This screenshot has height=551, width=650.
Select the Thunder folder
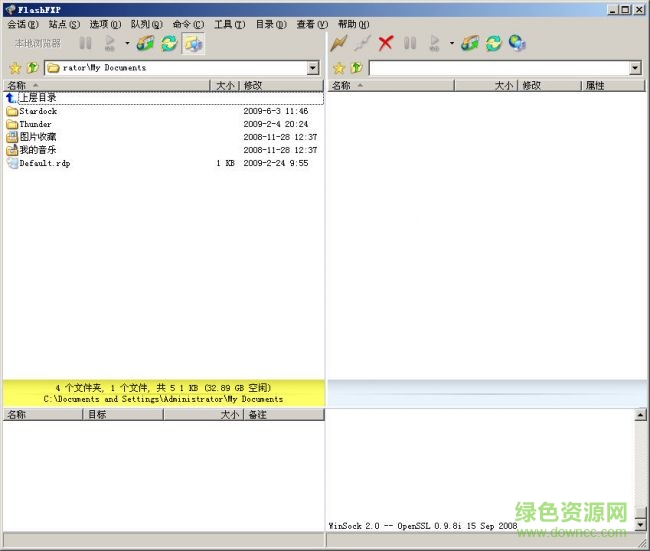pyautogui.click(x=164, y=124)
